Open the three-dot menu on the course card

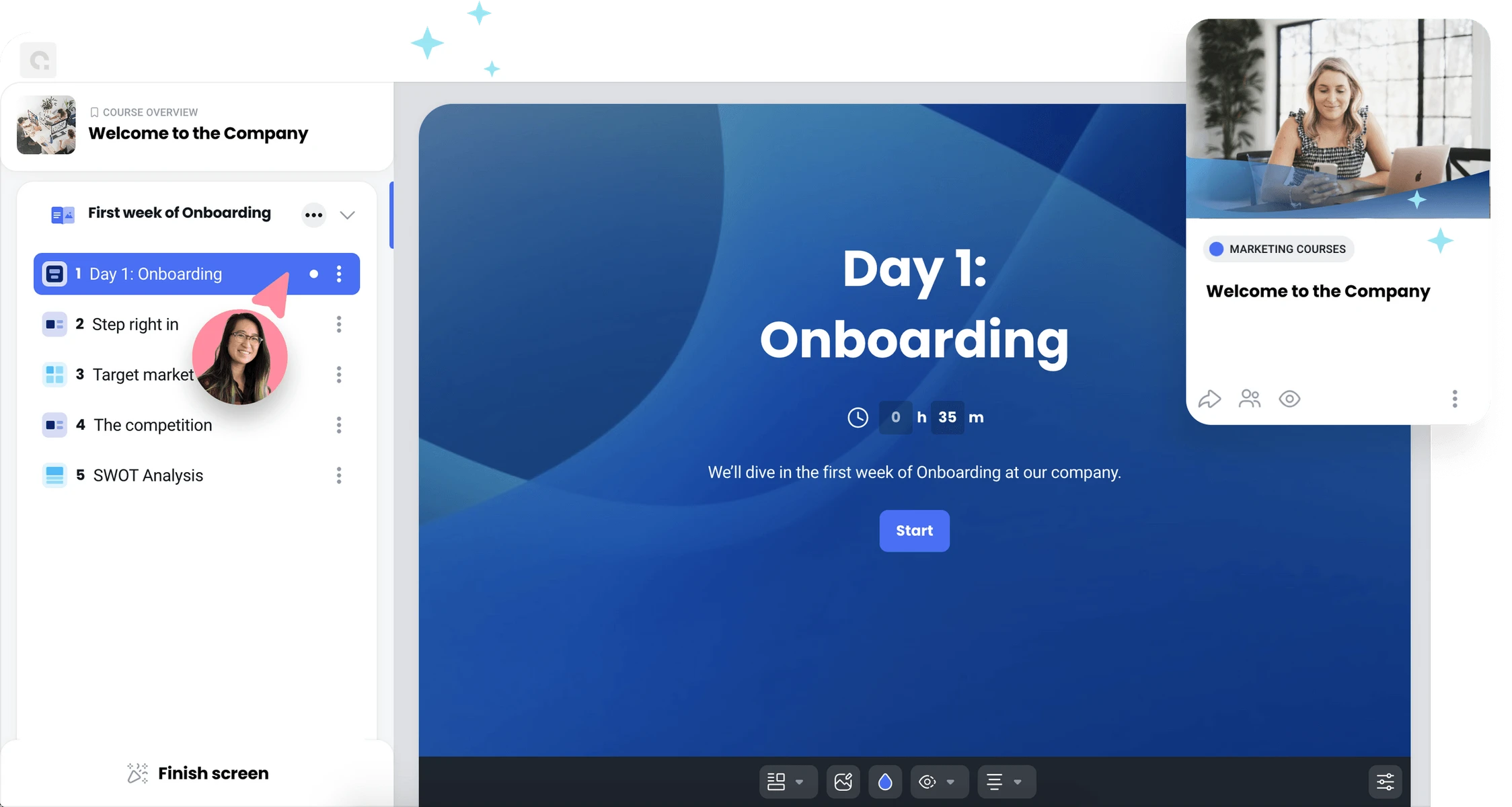click(1455, 399)
